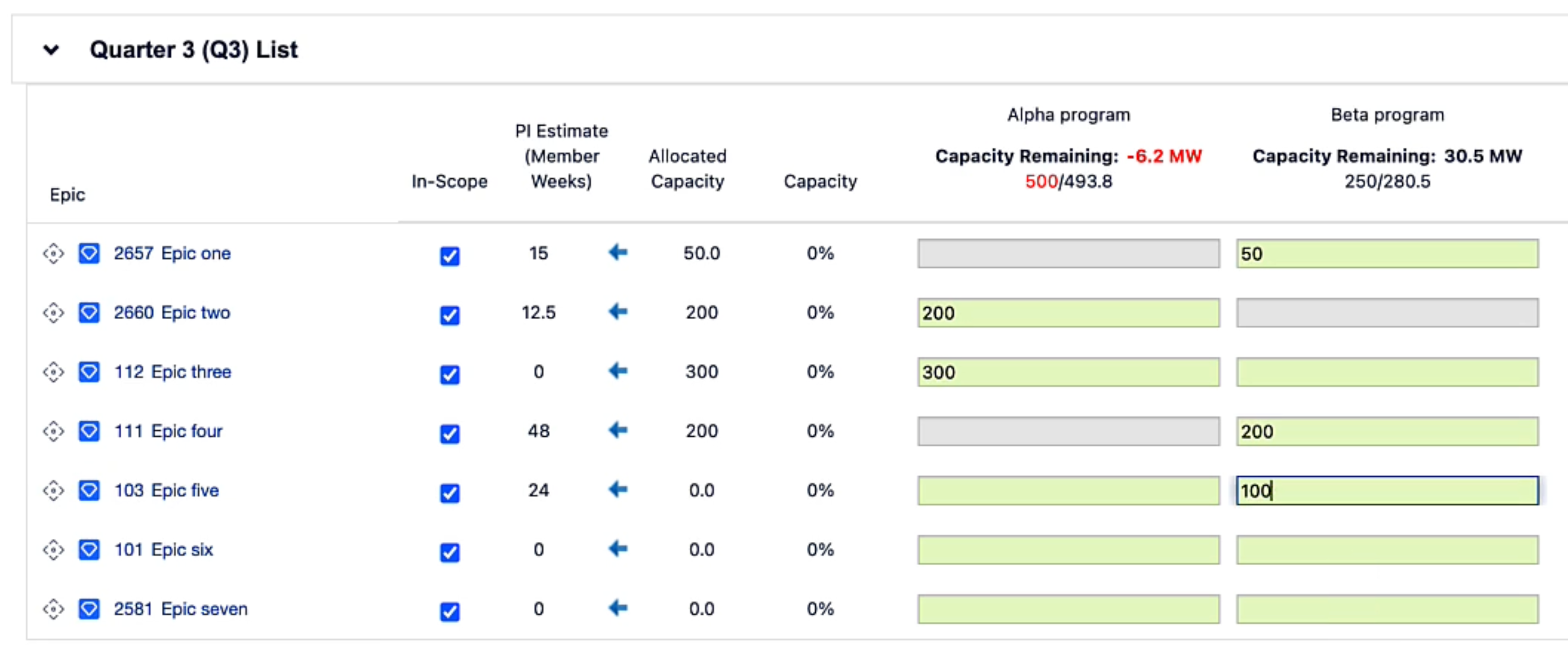Click the Alpha program capacity field for Epic six
This screenshot has height=668, width=1568.
click(1068, 550)
